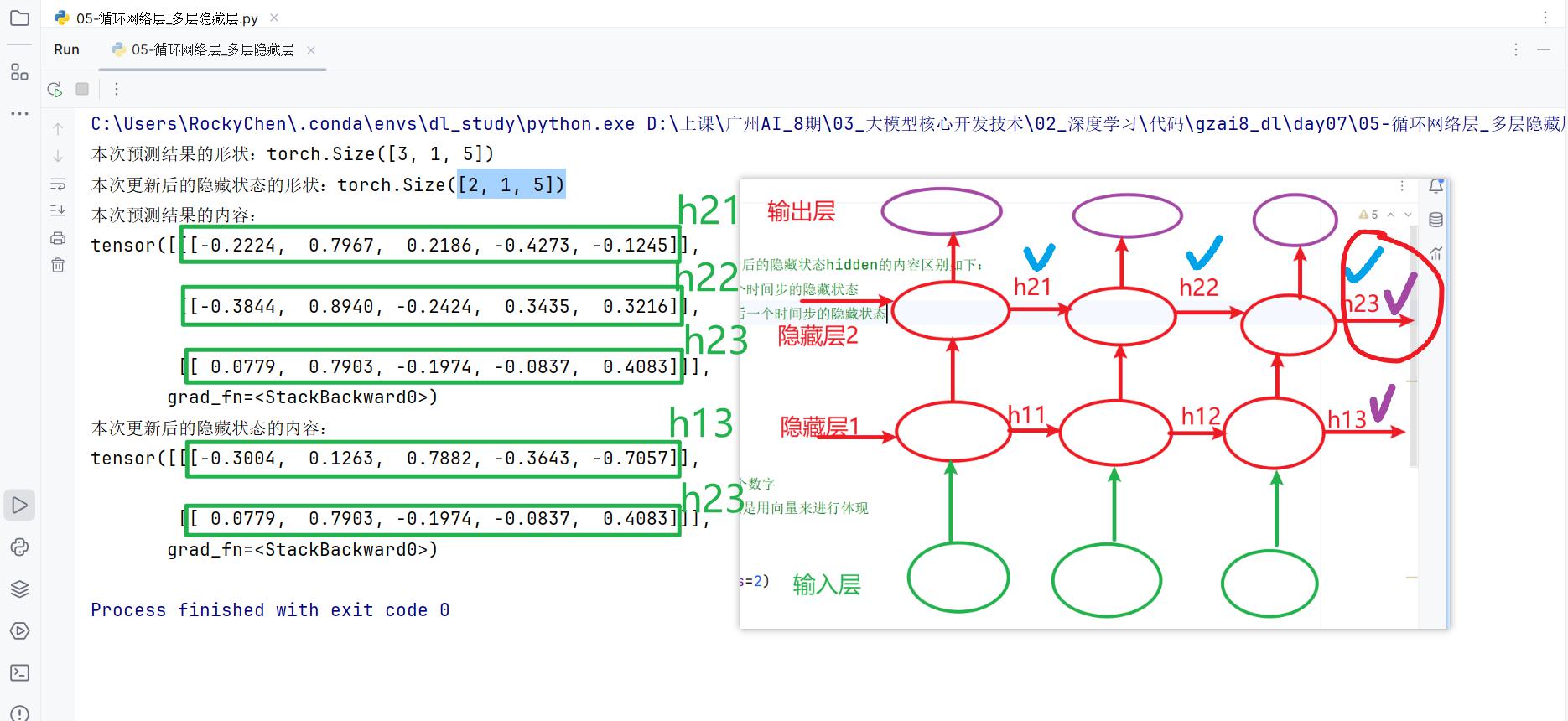Open editor tabs options kebab menu

[x=1545, y=18]
